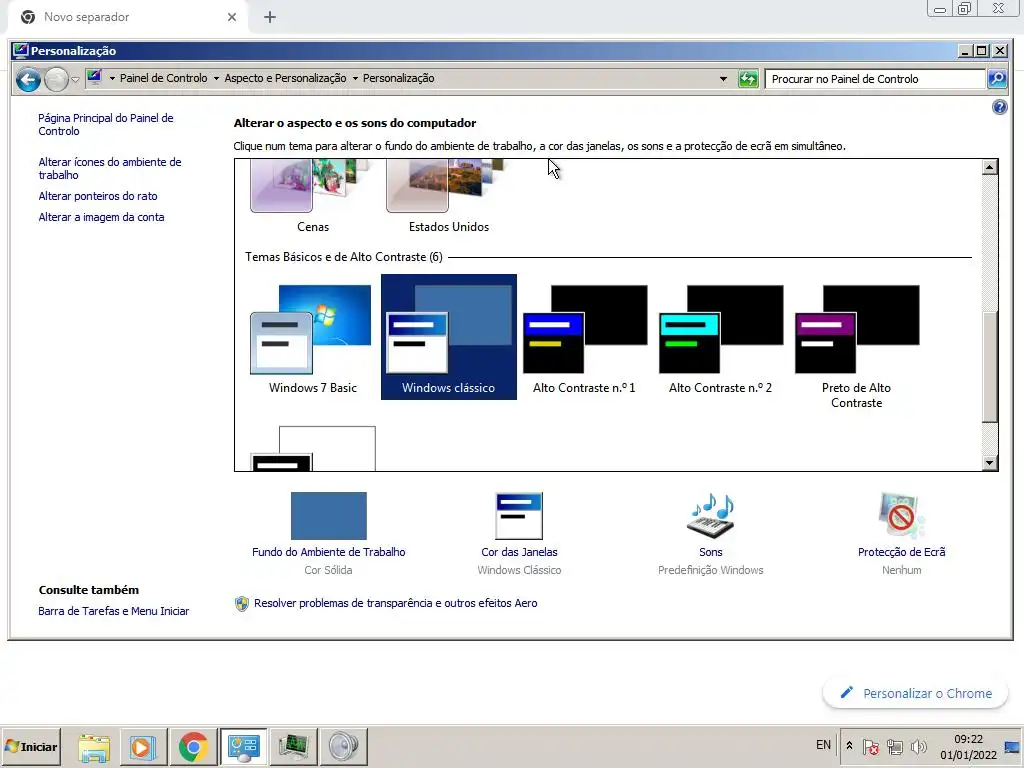Open the Iniciar start menu
The image size is (1024, 768).
pyautogui.click(x=31, y=746)
